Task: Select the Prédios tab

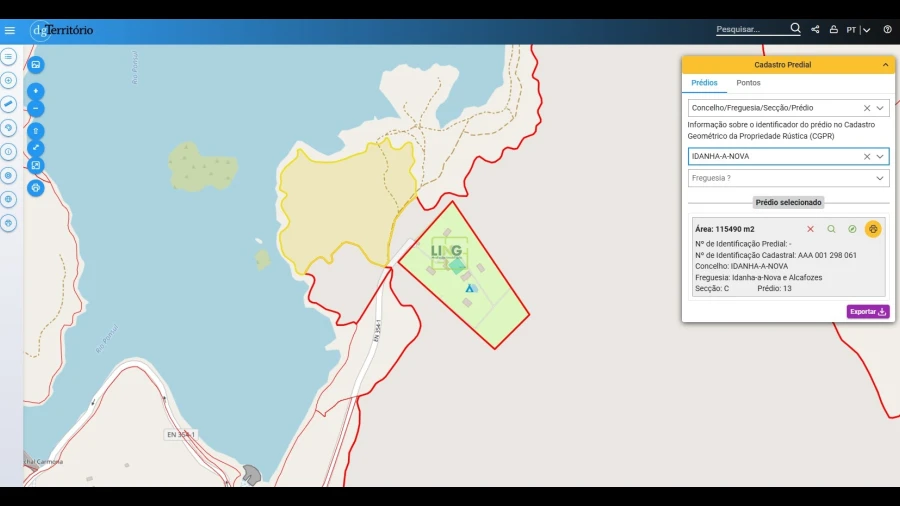Action: click(x=704, y=83)
